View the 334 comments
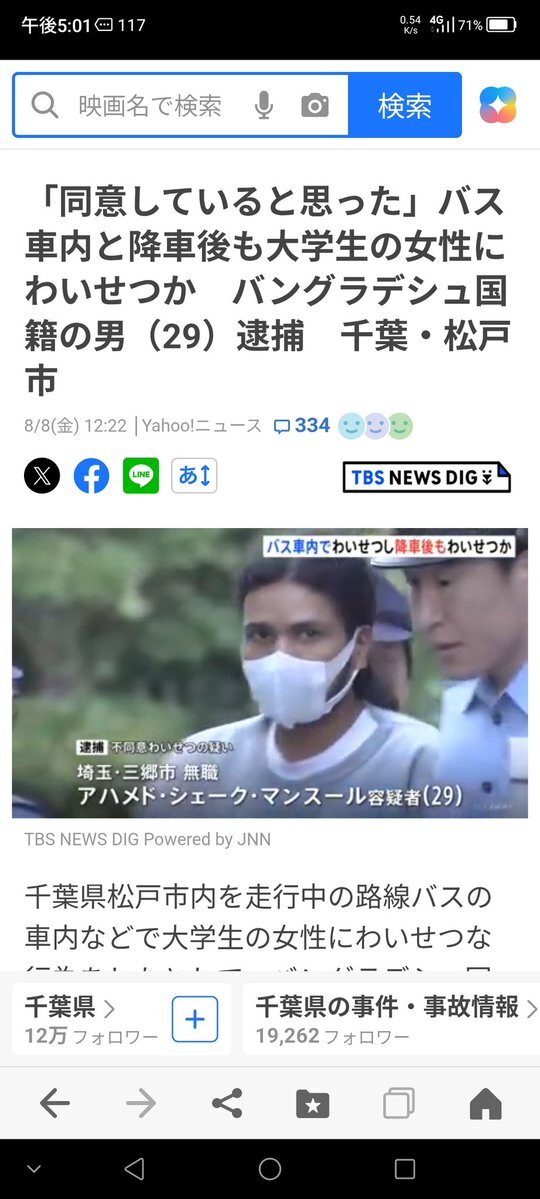 pyautogui.click(x=302, y=426)
